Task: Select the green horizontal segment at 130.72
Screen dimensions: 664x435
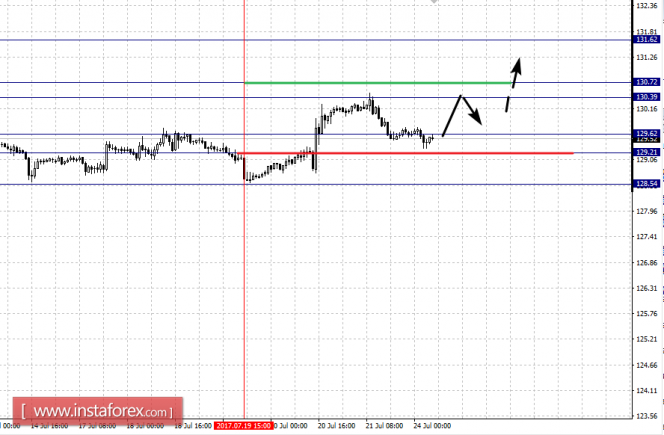Action: (x=378, y=83)
